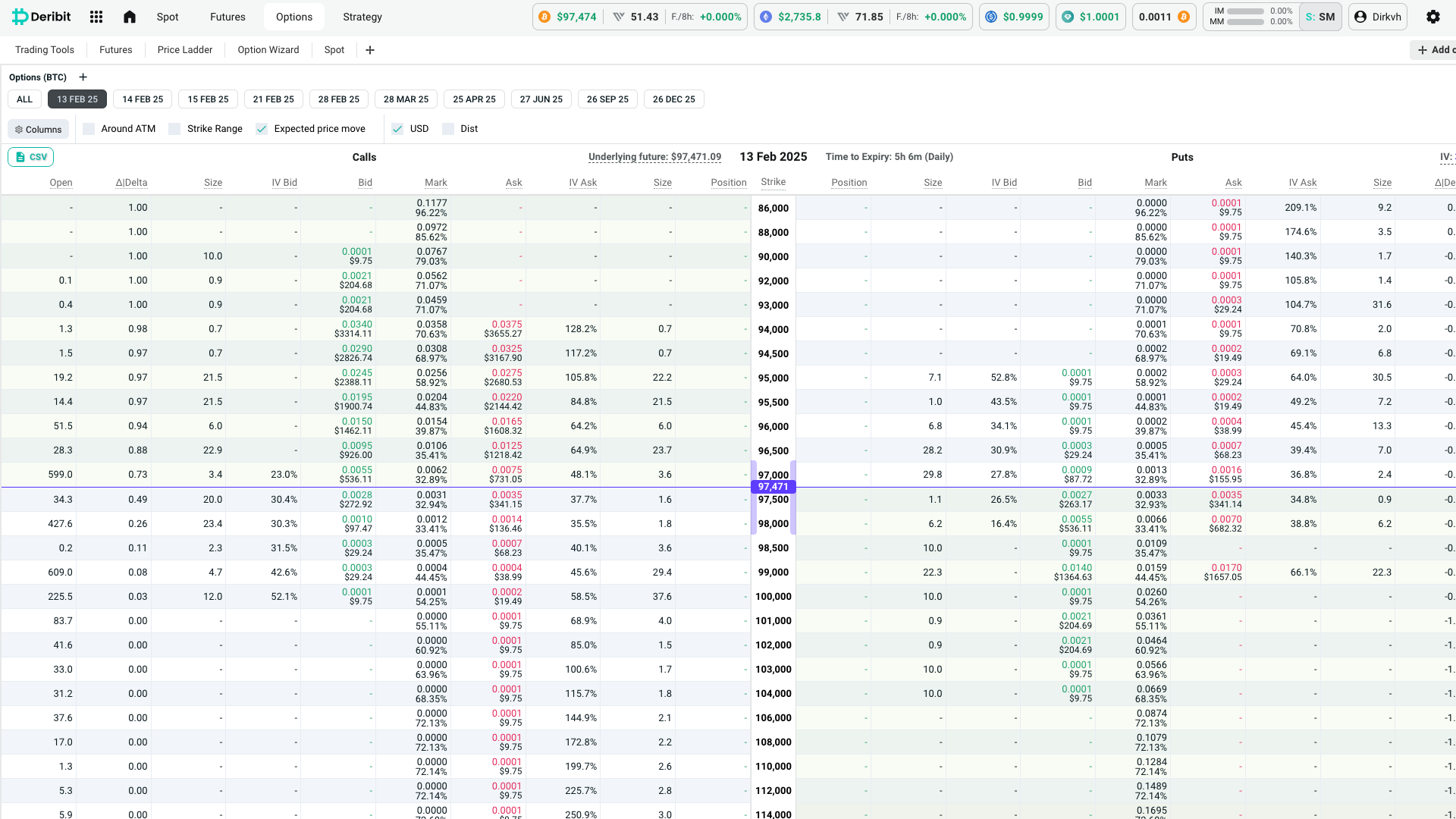This screenshot has height=819, width=1456.
Task: Click the Ethereum price icon
Action: pyautogui.click(x=766, y=17)
